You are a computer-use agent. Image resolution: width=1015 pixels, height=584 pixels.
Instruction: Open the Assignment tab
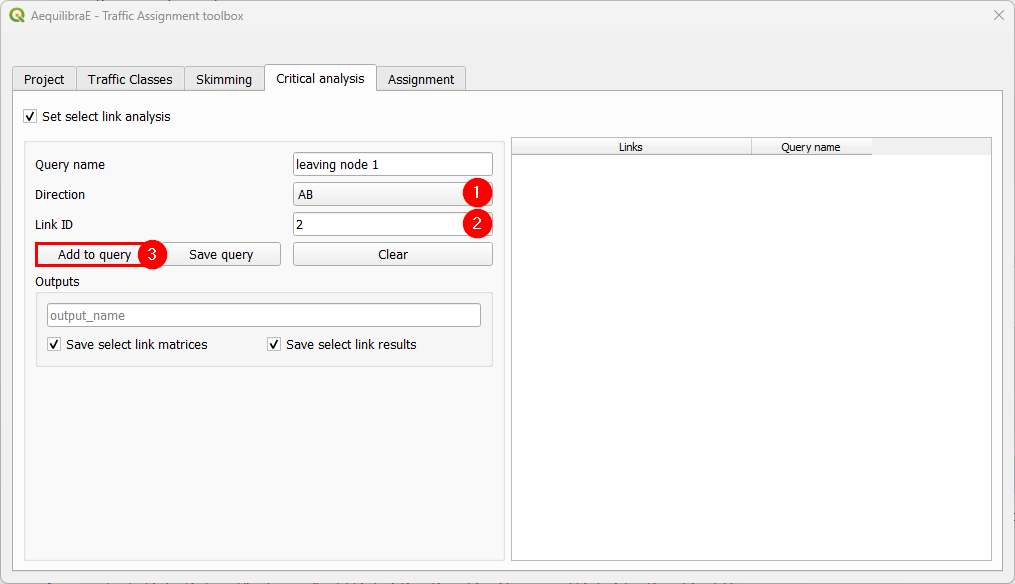point(421,79)
